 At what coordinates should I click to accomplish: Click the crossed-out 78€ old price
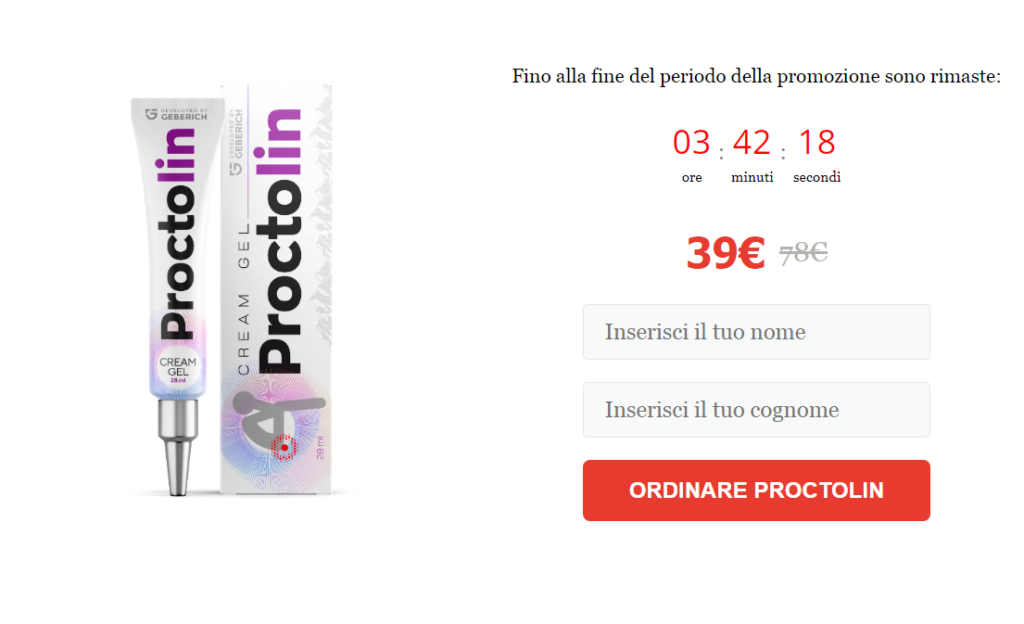(803, 252)
